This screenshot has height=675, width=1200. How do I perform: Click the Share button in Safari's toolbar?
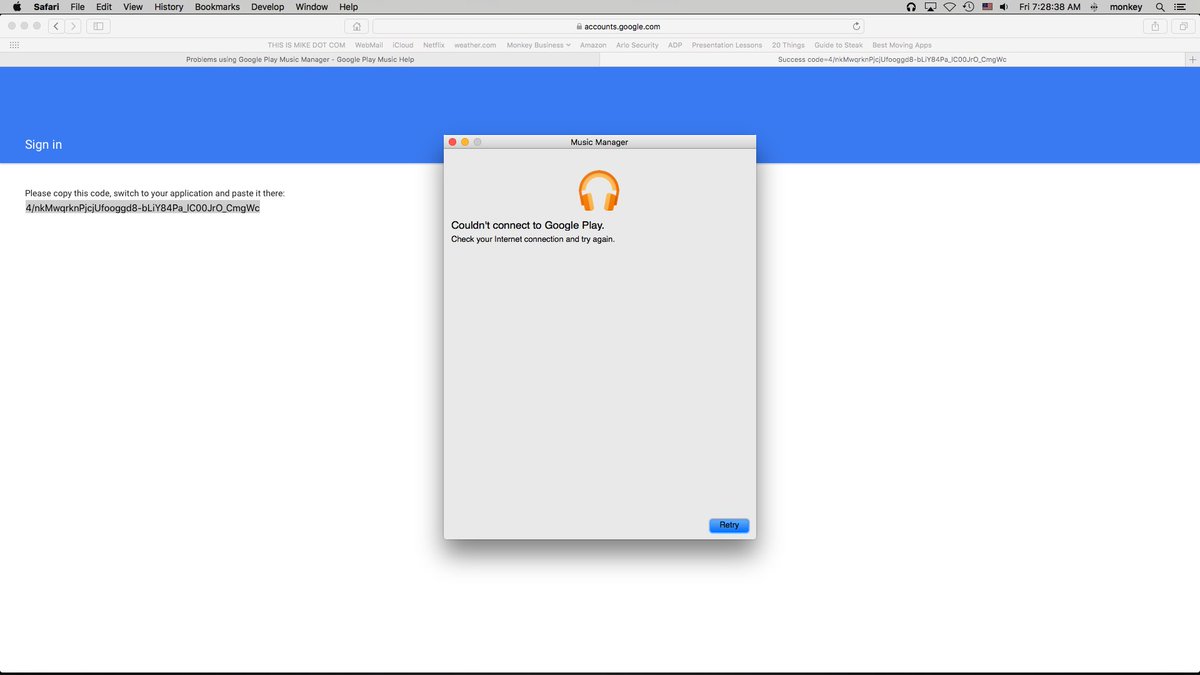coord(1156,26)
